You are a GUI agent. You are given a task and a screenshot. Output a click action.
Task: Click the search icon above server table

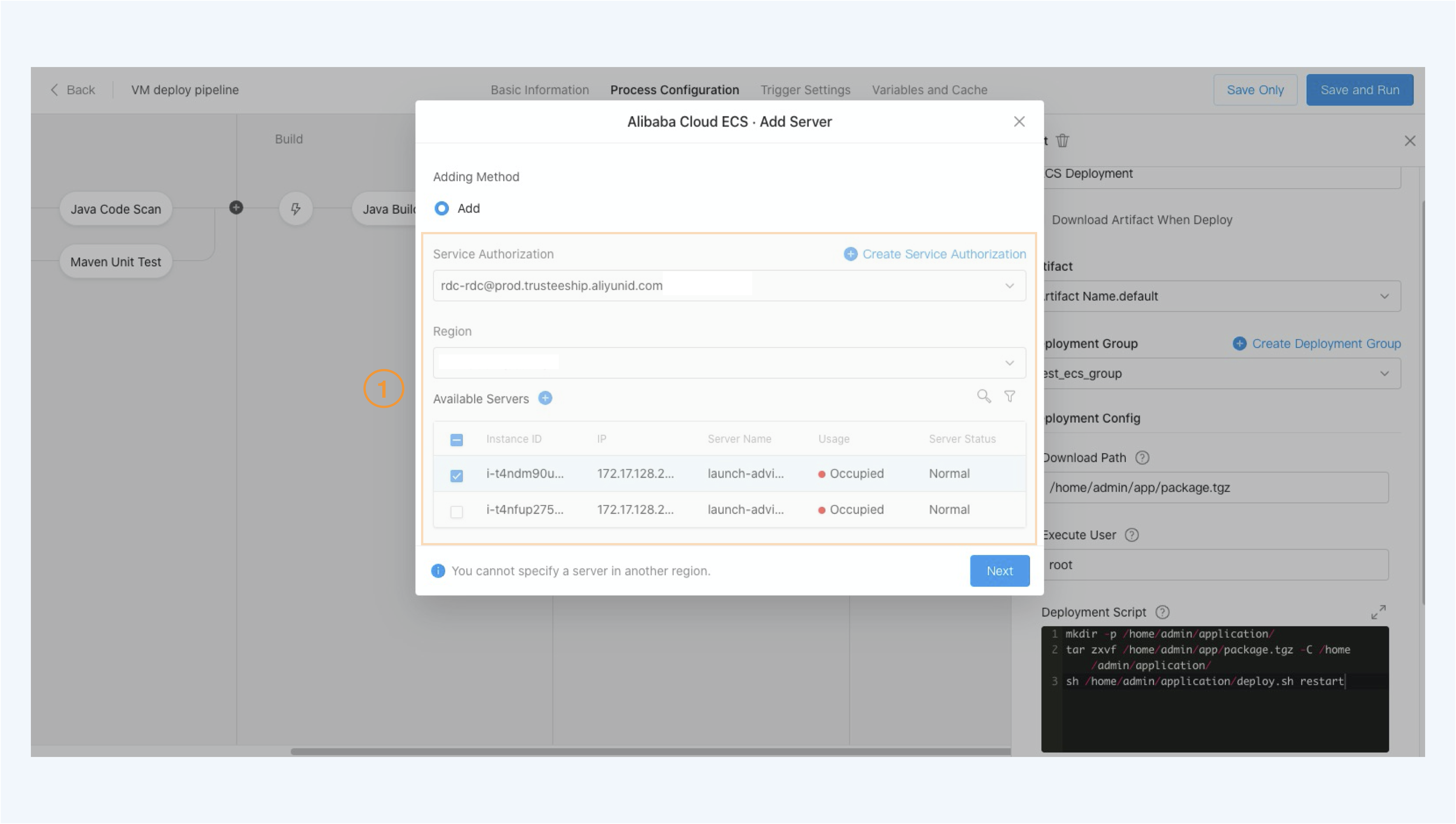983,396
